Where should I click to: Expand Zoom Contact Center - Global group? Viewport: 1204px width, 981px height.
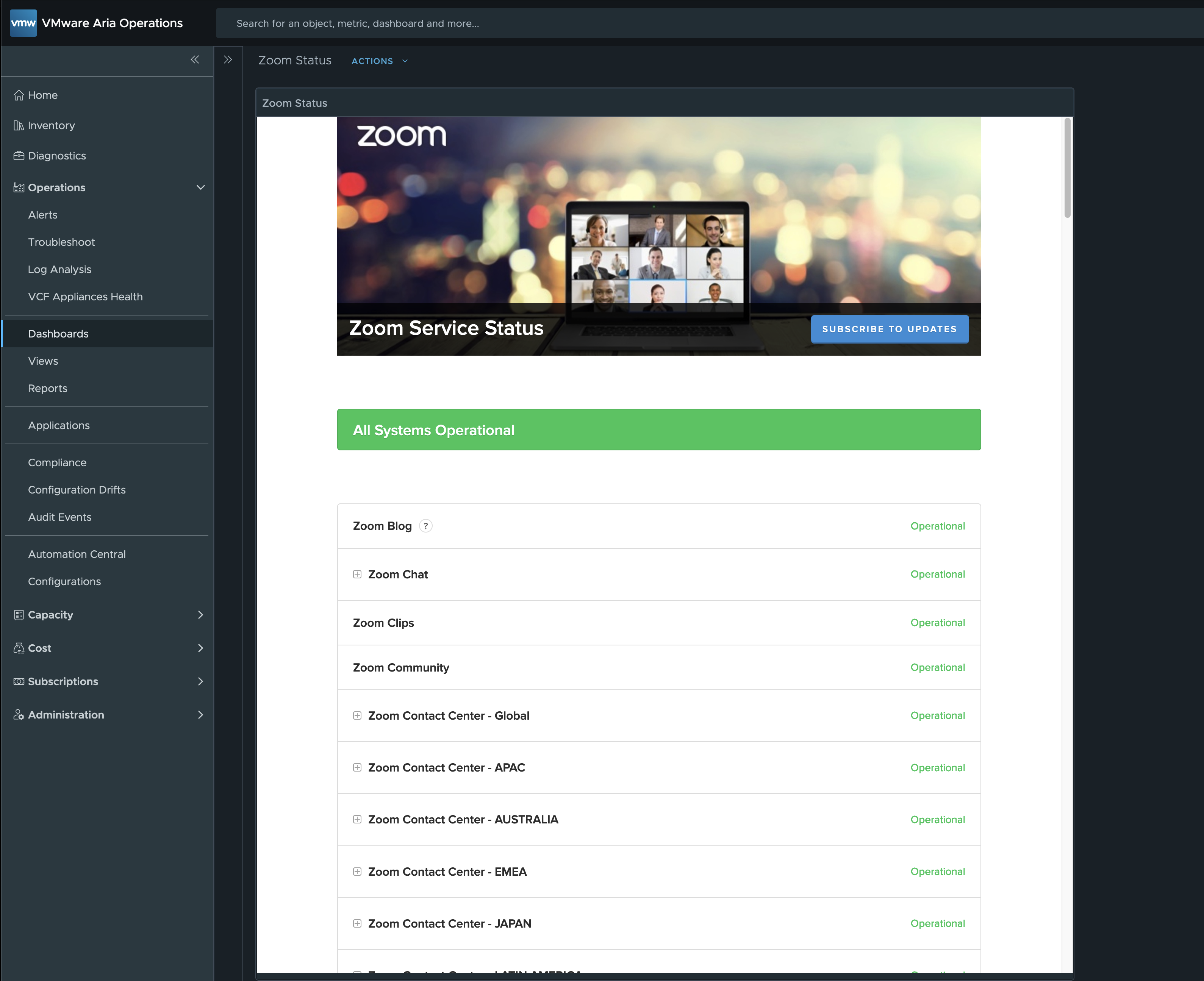(x=357, y=715)
